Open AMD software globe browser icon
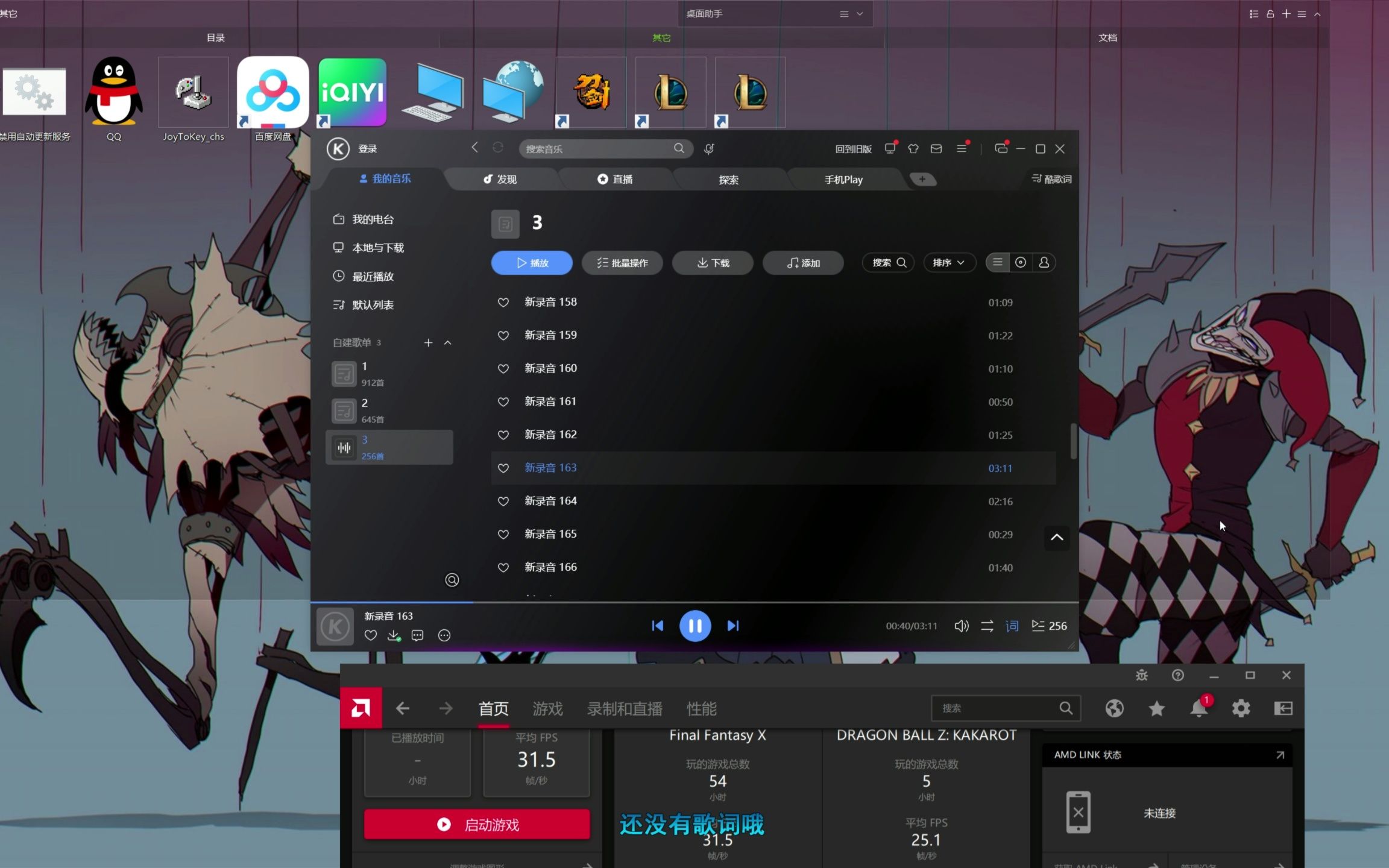The width and height of the screenshot is (1389, 868). click(x=1115, y=708)
